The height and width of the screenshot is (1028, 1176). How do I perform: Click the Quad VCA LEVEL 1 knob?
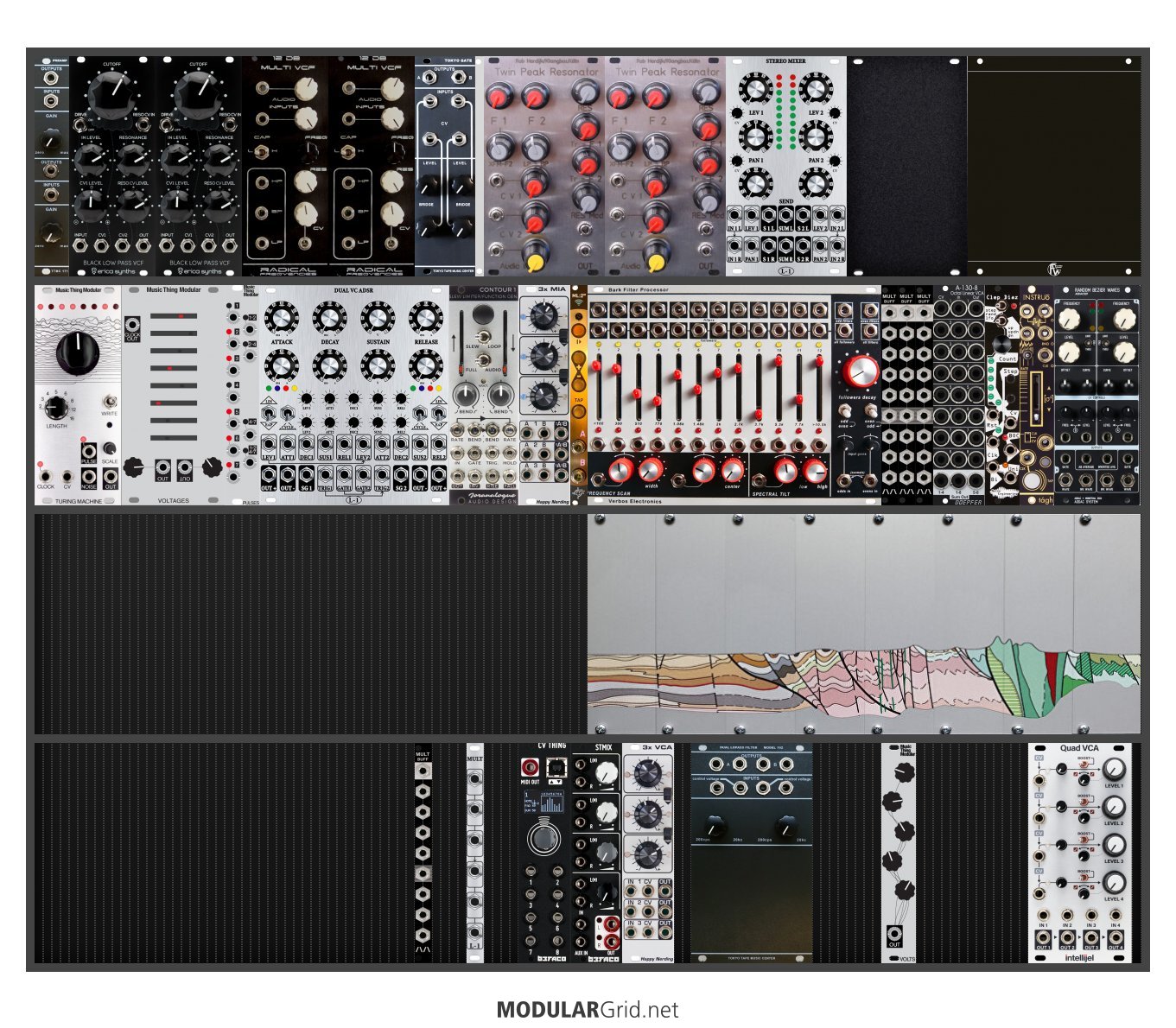pyautogui.click(x=1114, y=769)
